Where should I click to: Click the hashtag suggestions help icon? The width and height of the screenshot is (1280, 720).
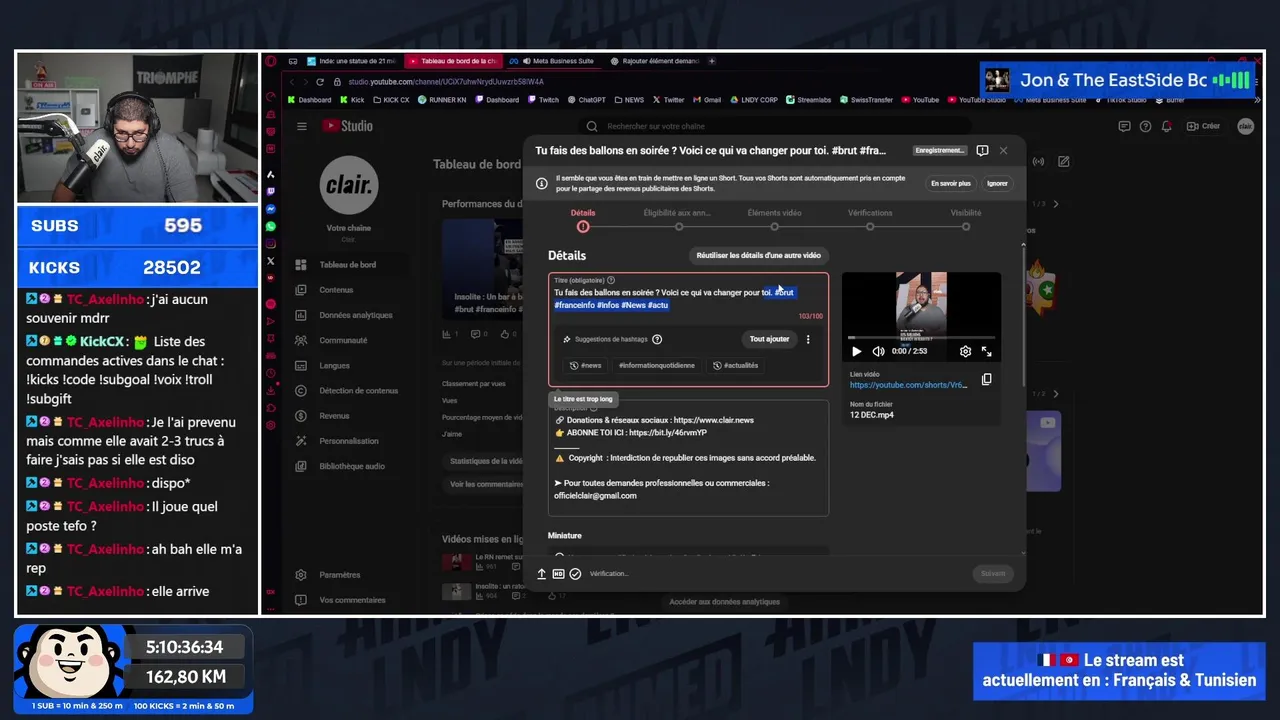(657, 339)
